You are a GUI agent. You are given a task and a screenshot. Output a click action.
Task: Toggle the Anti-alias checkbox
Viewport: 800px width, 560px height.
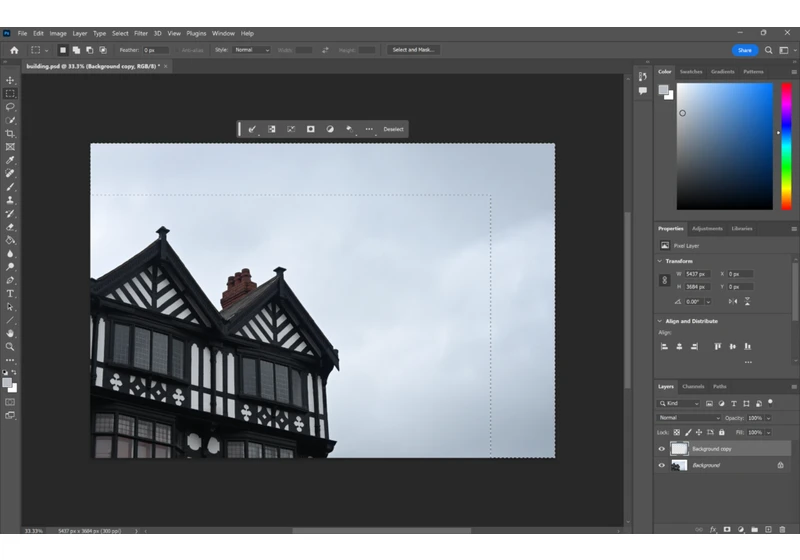pos(178,50)
